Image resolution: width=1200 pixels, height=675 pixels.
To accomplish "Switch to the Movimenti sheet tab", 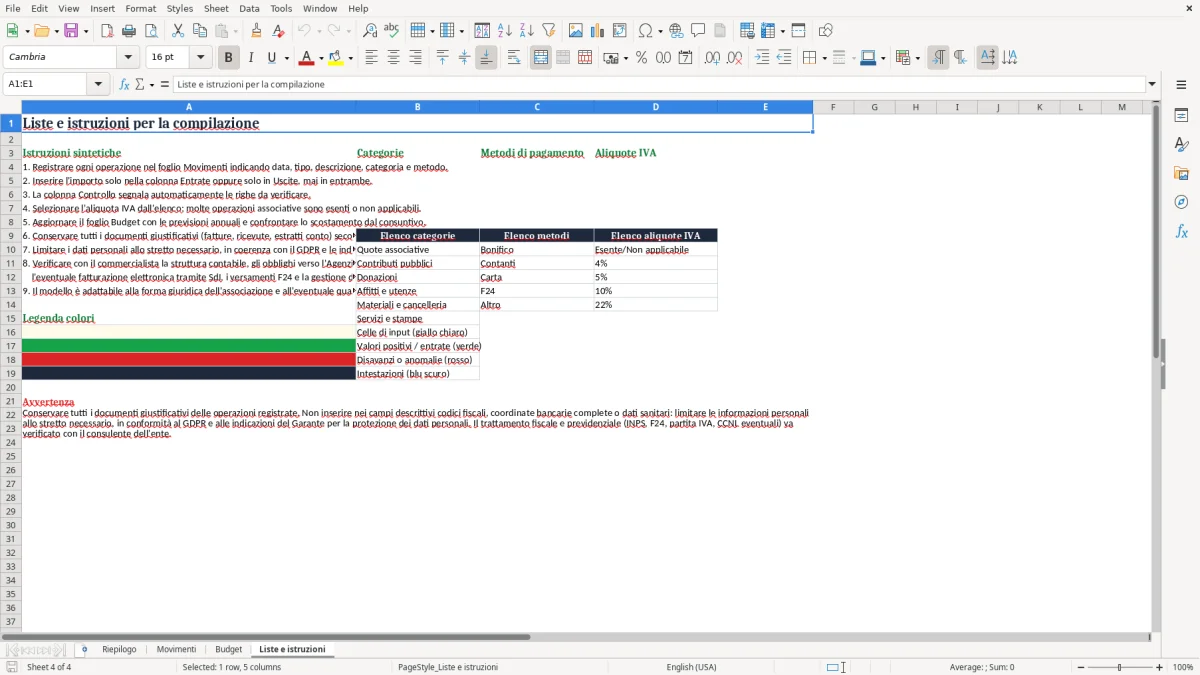I will click(176, 649).
